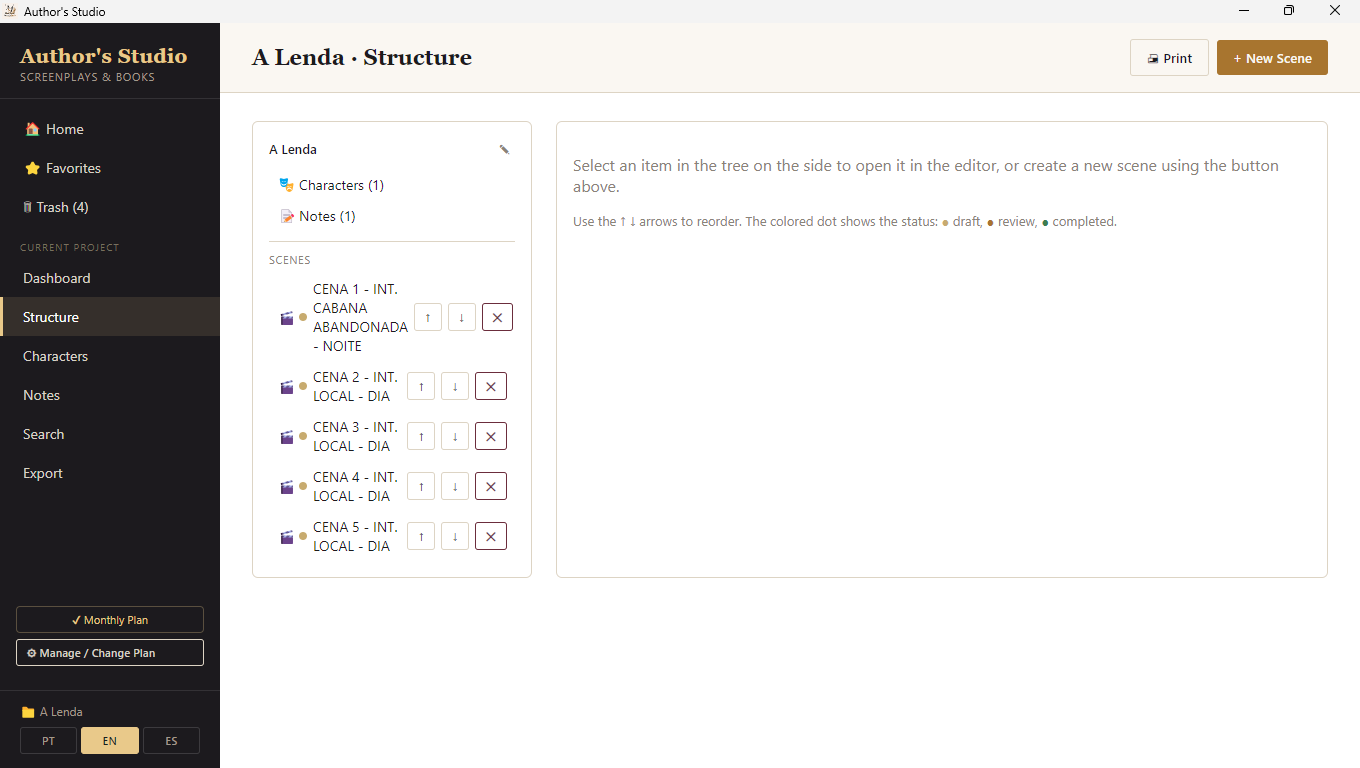Click the A Lenda project folder label
The image size is (1360, 768).
click(52, 712)
